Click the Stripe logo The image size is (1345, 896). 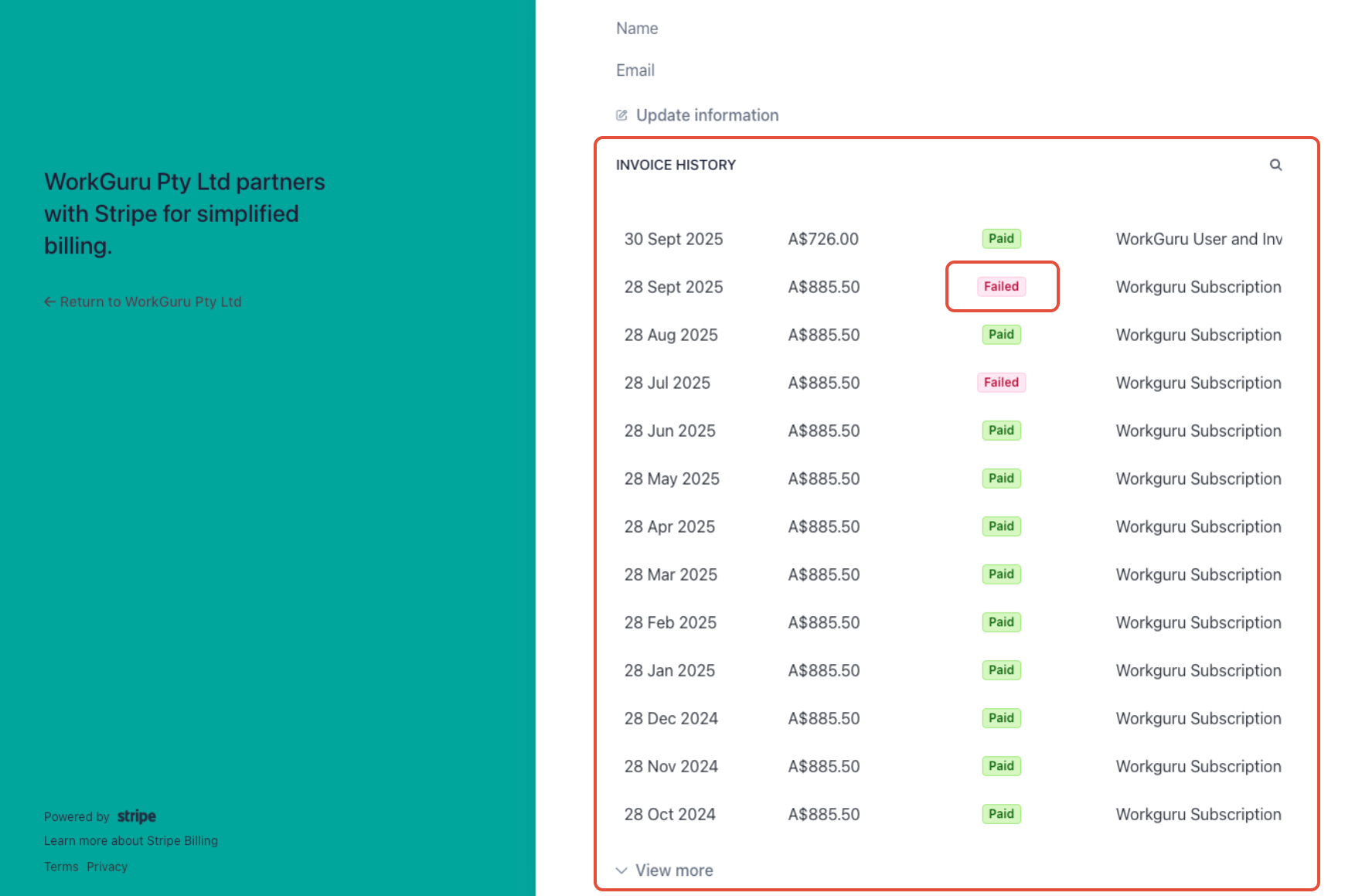pos(137,816)
